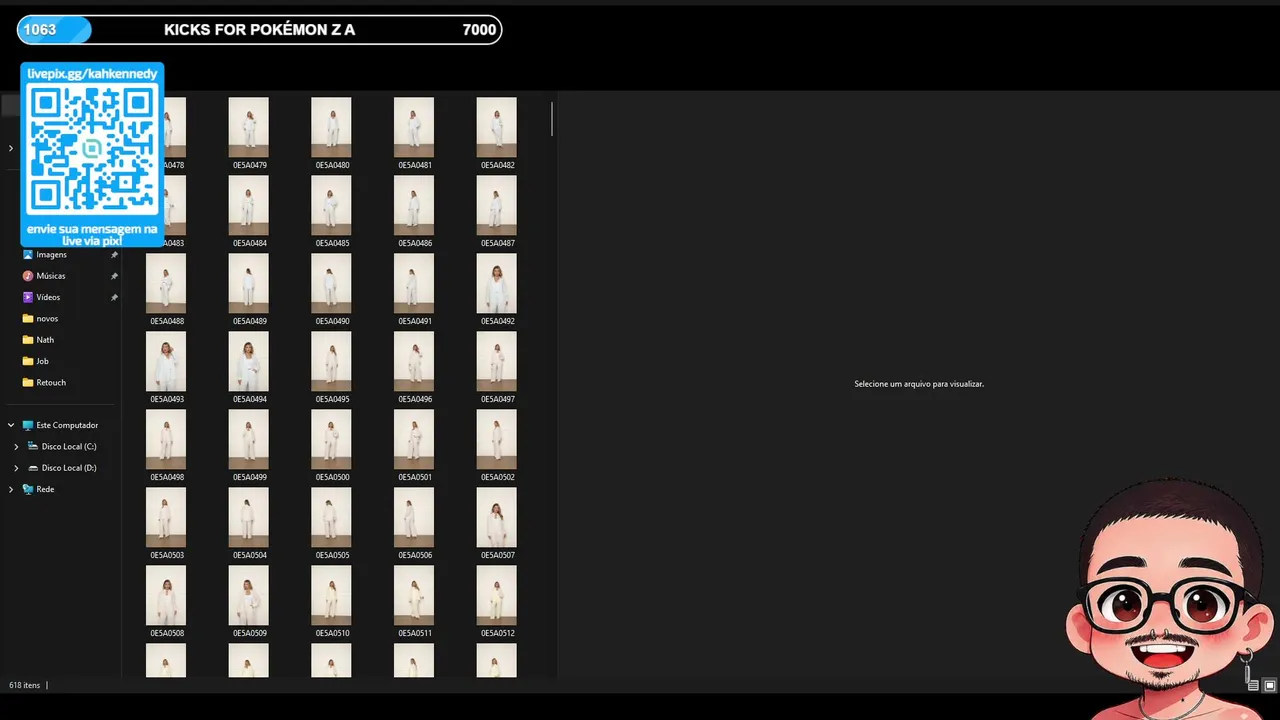The height and width of the screenshot is (720, 1280).
Task: Click the file name 0E5A0491
Action: tap(415, 321)
